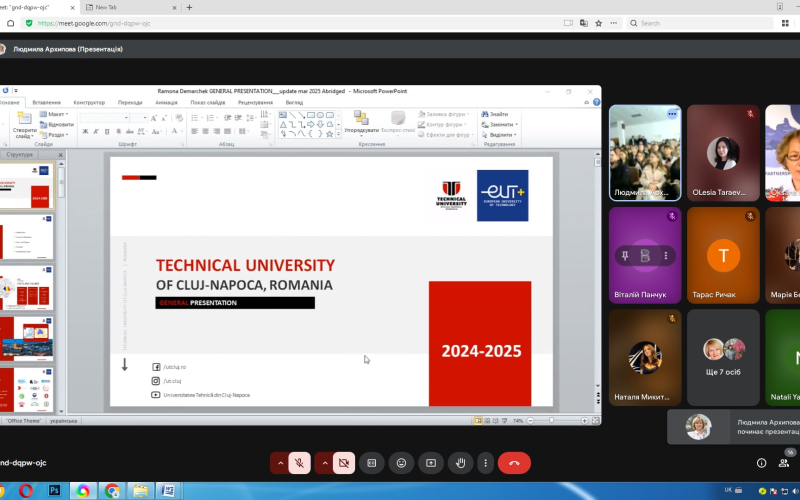
Task: Focus the browser Search field
Action: point(699,23)
